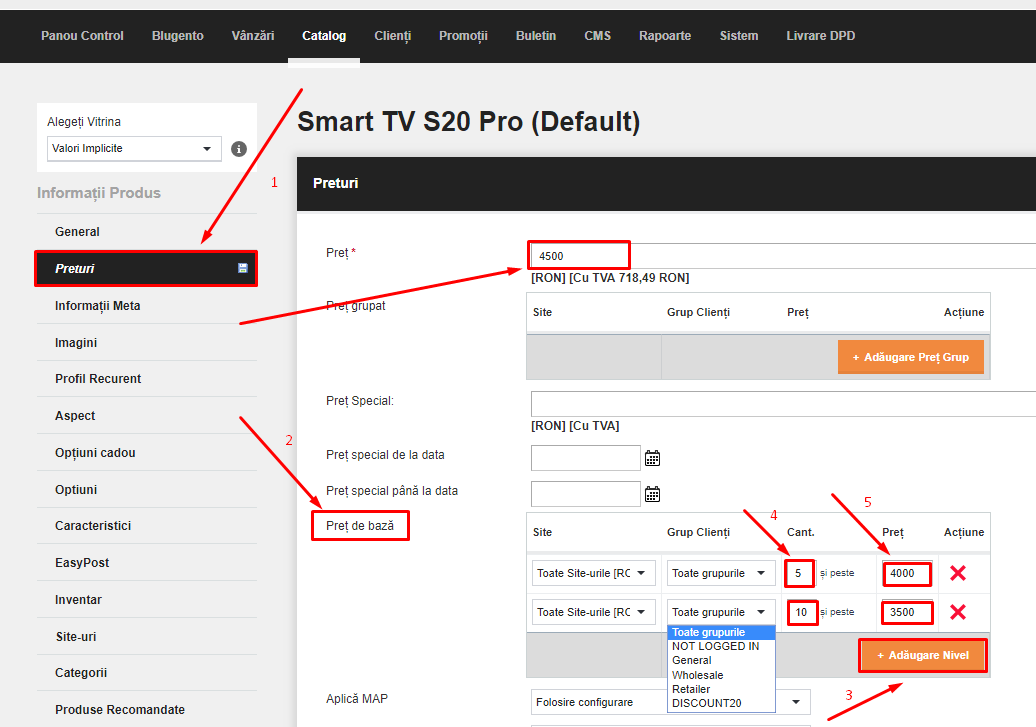
Task: Click the quantity field containing 10
Action: pos(801,612)
